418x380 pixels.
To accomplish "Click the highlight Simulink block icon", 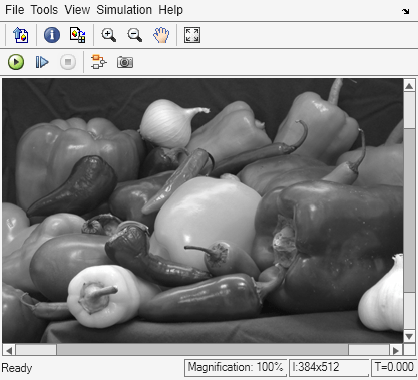I will pyautogui.click(x=99, y=62).
